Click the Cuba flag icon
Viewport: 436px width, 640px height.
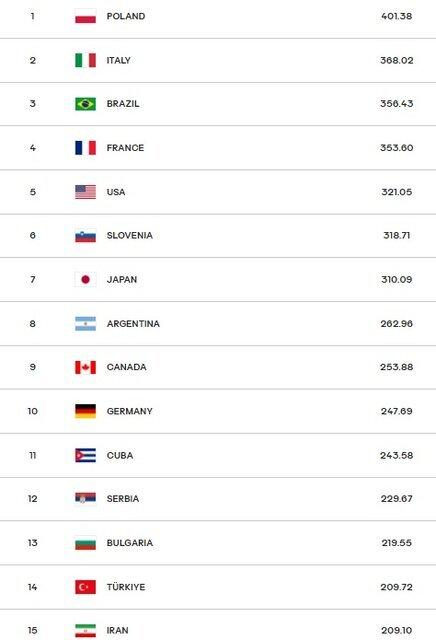pyautogui.click(x=85, y=455)
